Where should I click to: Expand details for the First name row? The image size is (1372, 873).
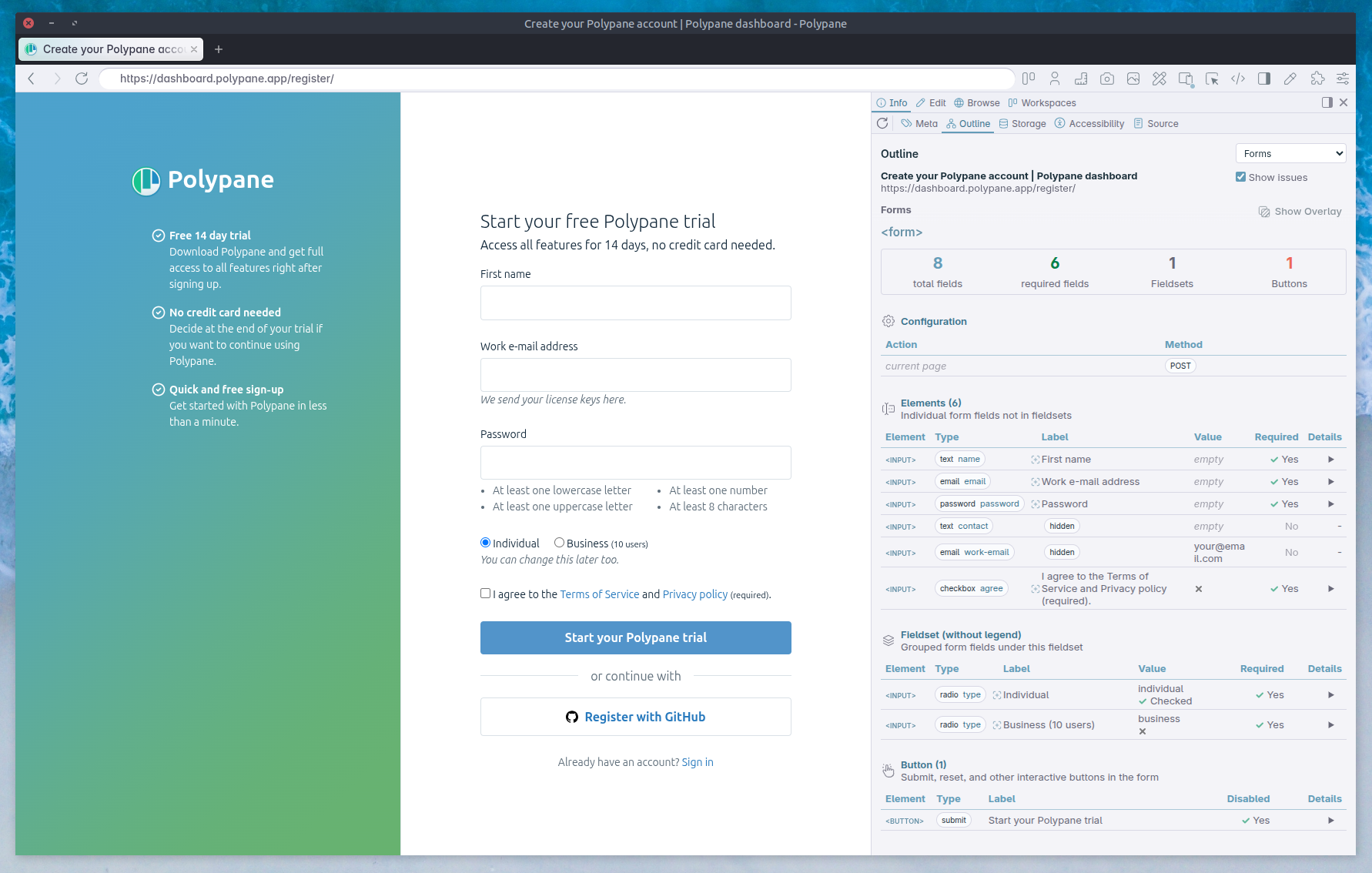tap(1330, 460)
